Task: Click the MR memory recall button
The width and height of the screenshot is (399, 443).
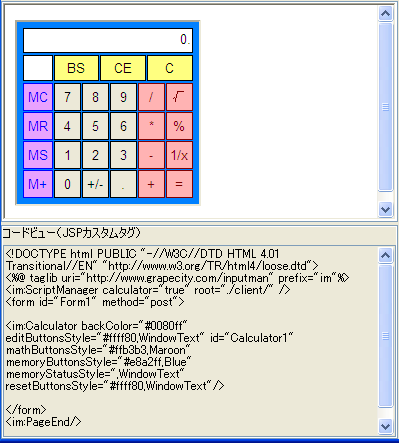Action: click(x=38, y=126)
